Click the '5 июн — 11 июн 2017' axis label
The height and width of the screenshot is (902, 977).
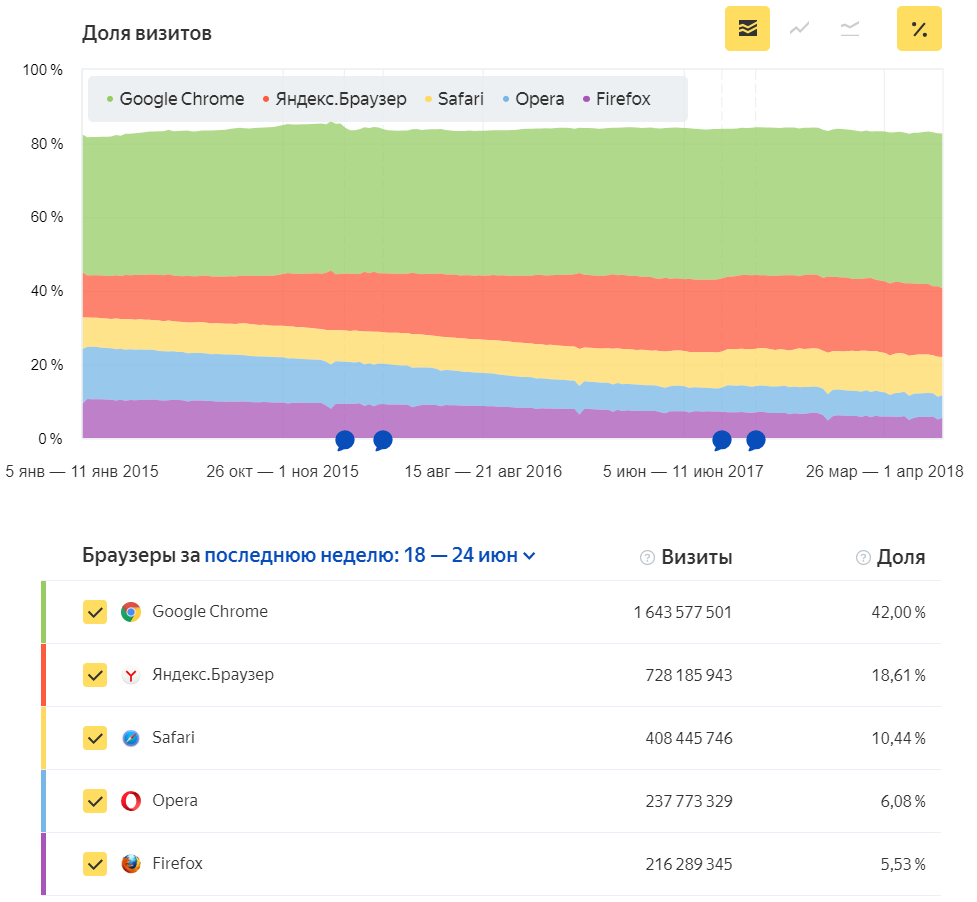683,472
